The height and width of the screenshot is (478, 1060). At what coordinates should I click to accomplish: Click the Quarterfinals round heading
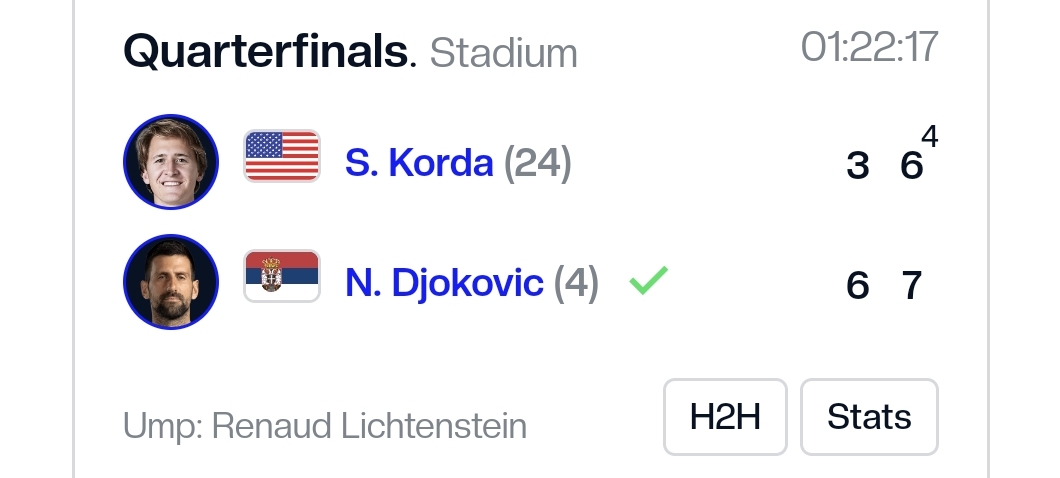tap(268, 51)
